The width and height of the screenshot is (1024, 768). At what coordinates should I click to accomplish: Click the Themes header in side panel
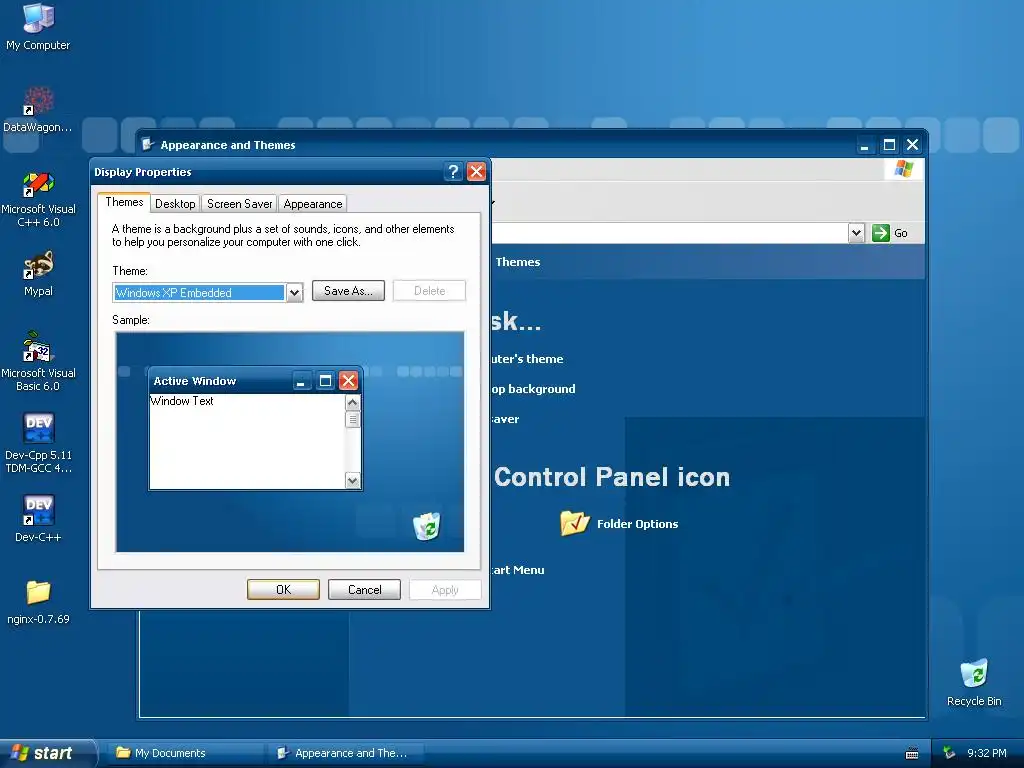tap(518, 262)
